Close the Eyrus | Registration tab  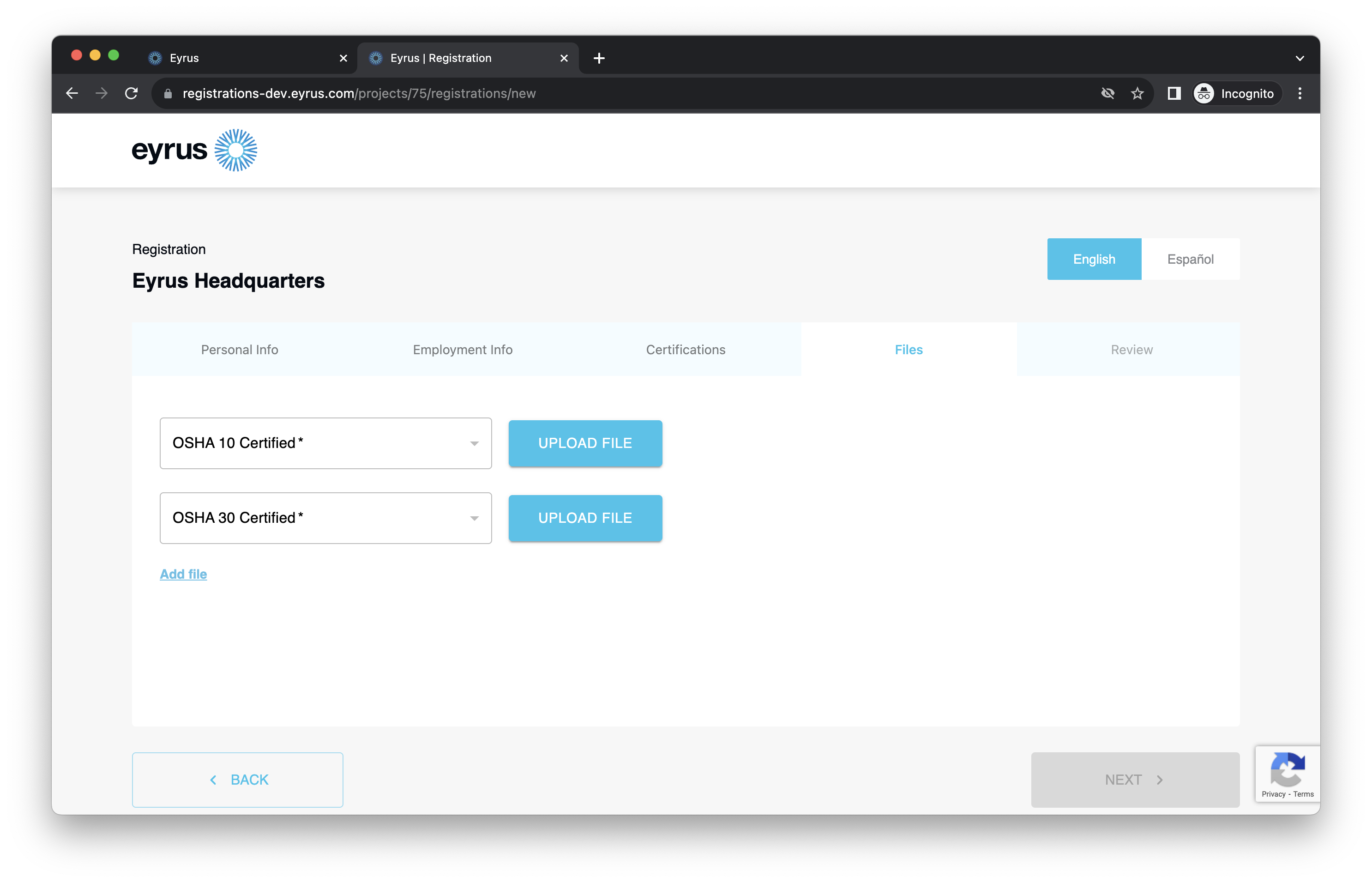click(x=564, y=58)
